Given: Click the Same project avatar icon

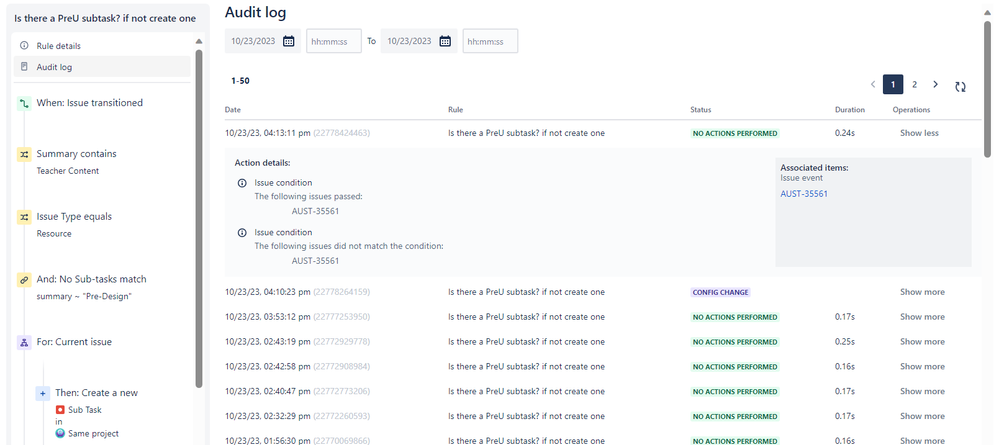Looking at the screenshot, I should [60, 434].
